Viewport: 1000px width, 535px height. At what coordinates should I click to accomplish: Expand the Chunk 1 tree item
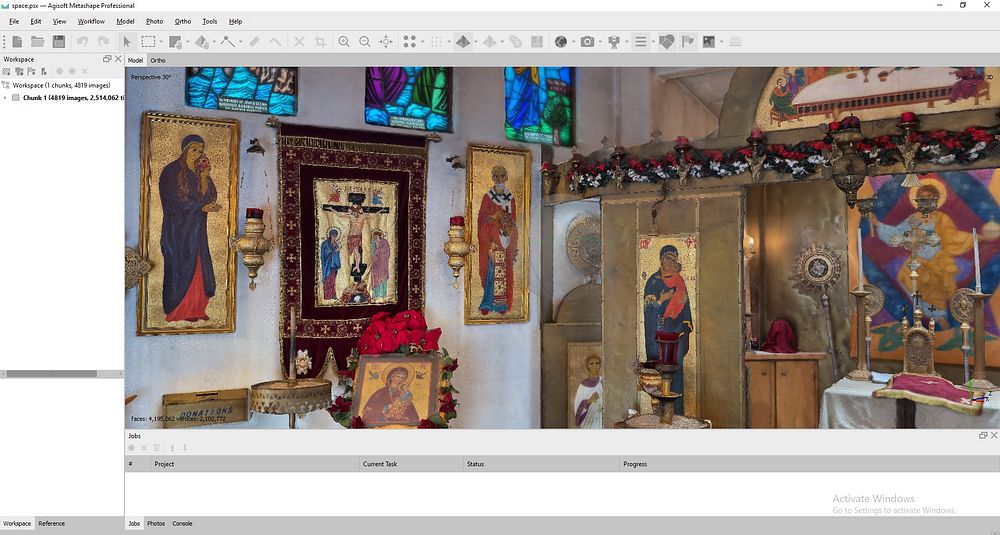pos(5,97)
